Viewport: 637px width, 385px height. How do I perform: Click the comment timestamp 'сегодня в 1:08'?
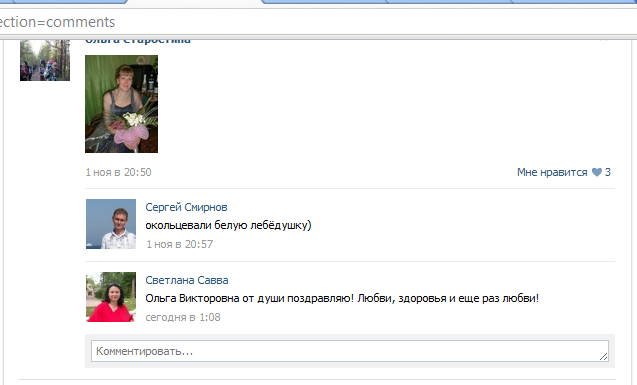(x=183, y=317)
